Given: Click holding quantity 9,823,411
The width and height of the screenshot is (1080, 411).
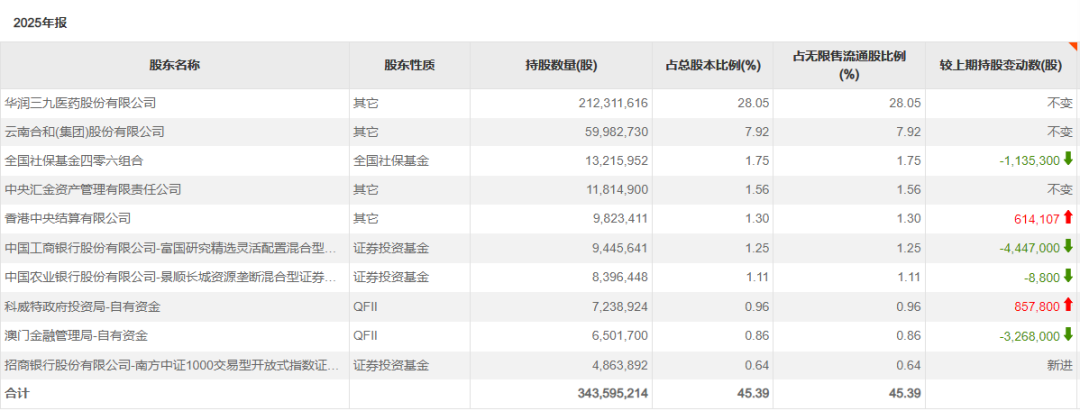Looking at the screenshot, I should click(x=621, y=219).
